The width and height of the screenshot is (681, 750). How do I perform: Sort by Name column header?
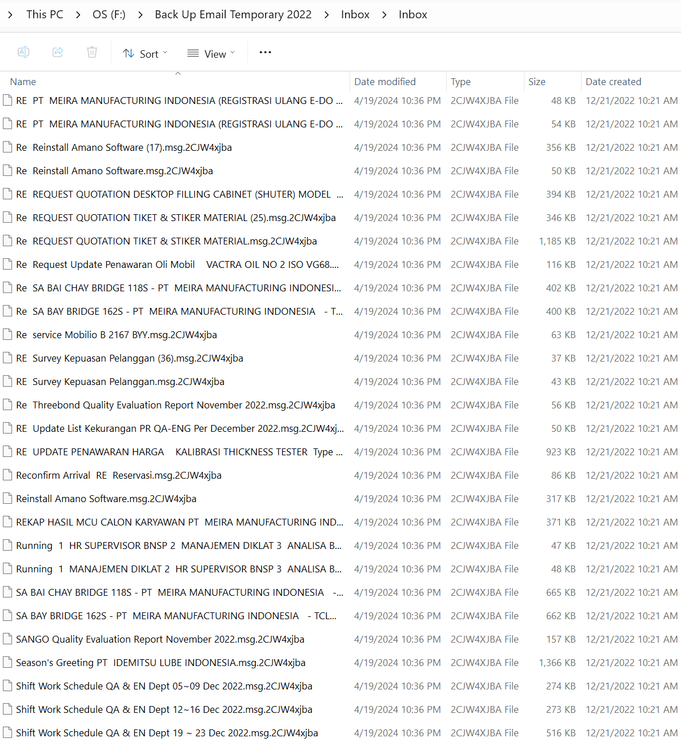23,82
